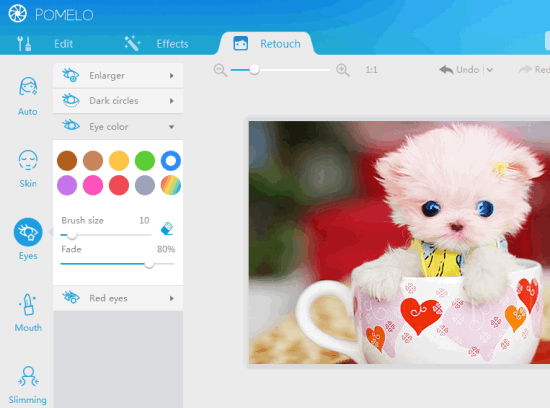Viewport: 550px width, 408px height.
Task: Click the Dark circles label
Action: (x=114, y=101)
